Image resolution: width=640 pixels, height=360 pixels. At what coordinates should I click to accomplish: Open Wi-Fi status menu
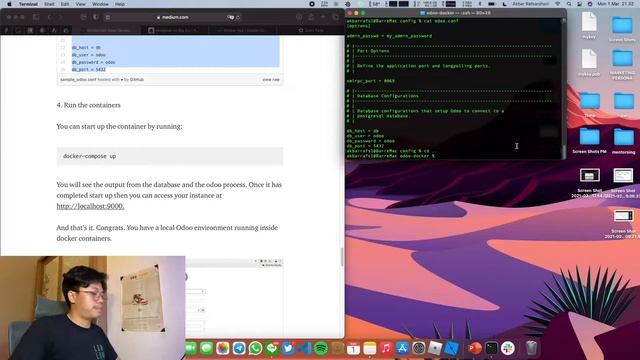pyautogui.click(x=558, y=4)
